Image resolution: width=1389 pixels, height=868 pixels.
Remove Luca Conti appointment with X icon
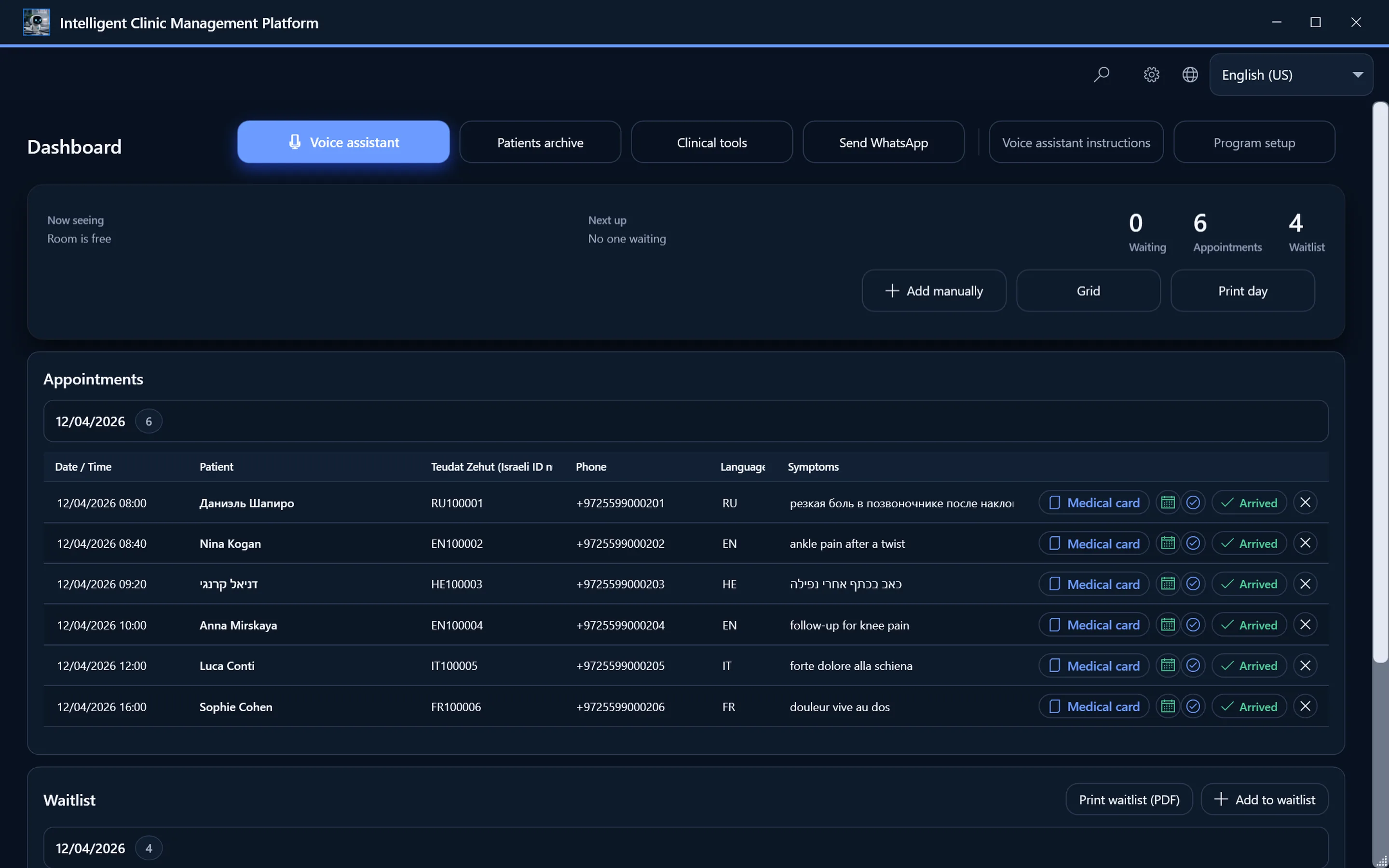(x=1305, y=665)
